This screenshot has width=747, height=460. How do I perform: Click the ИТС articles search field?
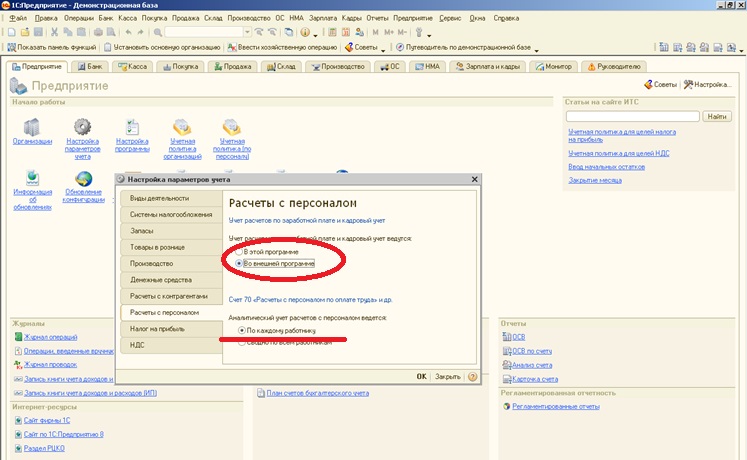633,116
